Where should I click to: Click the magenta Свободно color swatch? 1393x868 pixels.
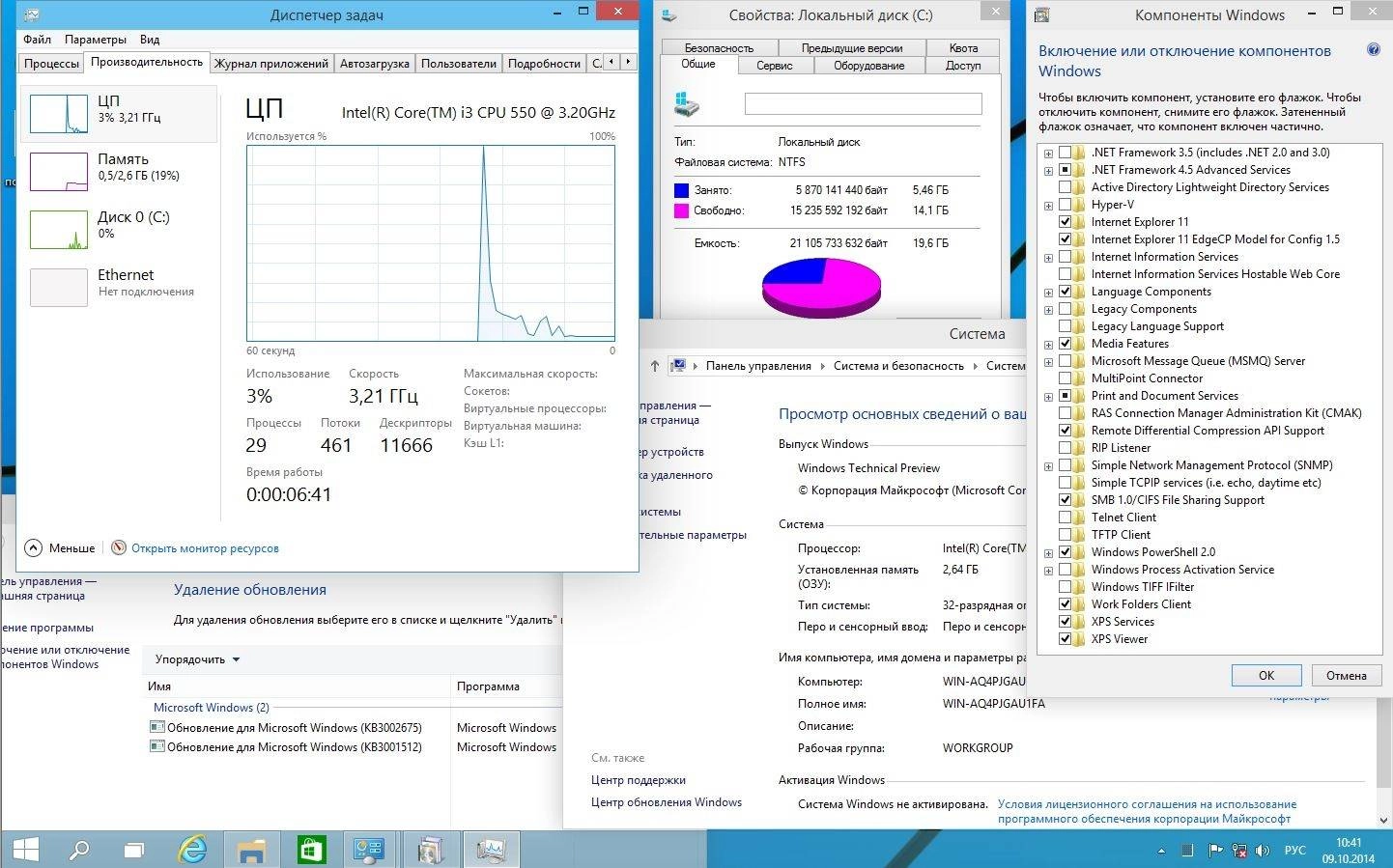coord(681,210)
